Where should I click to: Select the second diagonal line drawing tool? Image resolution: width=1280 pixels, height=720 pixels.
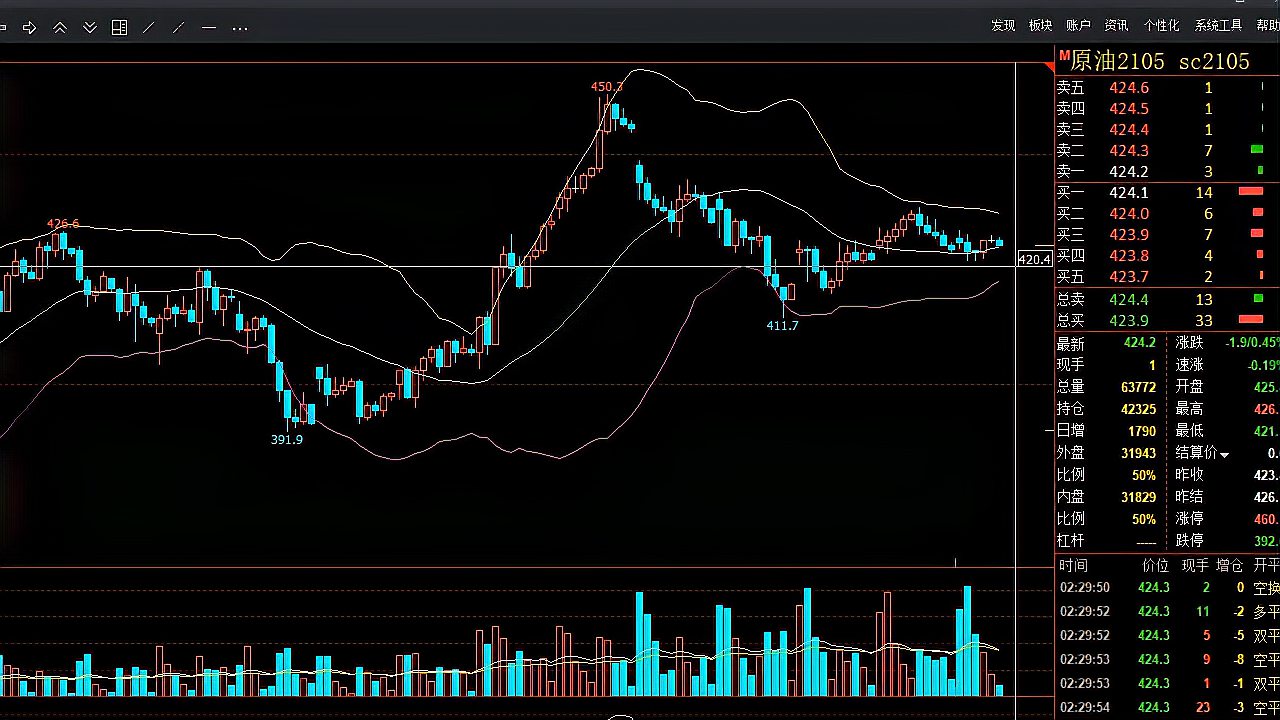179,28
